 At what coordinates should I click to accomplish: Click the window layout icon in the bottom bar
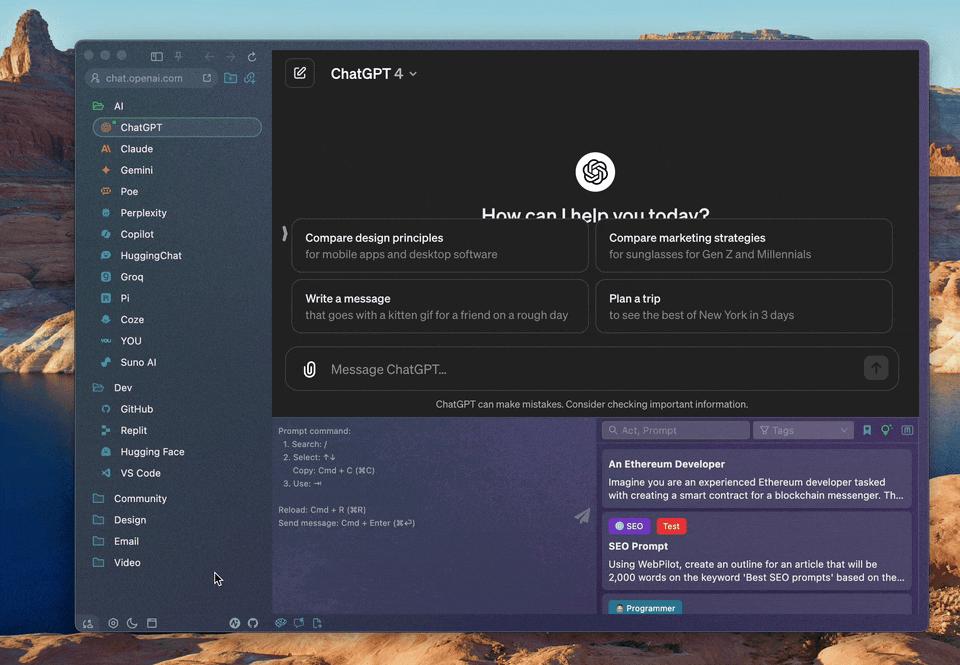tap(152, 623)
